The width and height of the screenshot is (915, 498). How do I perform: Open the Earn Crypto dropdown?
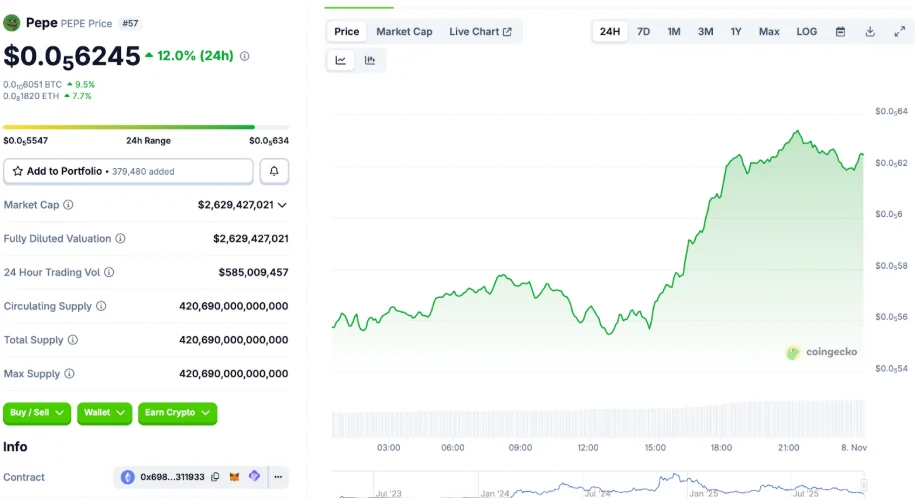pos(177,413)
